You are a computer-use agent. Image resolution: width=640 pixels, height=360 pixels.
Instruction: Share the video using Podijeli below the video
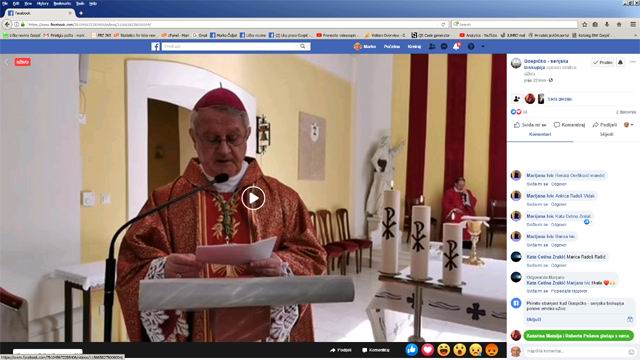340,350
